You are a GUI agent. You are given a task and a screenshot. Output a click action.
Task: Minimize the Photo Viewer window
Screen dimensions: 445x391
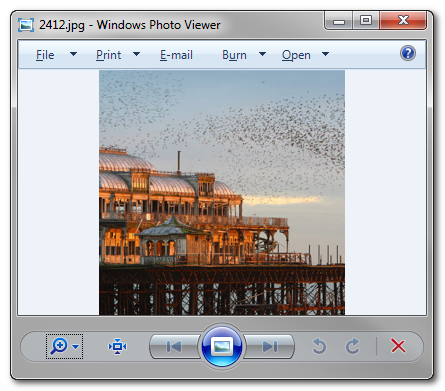point(339,21)
